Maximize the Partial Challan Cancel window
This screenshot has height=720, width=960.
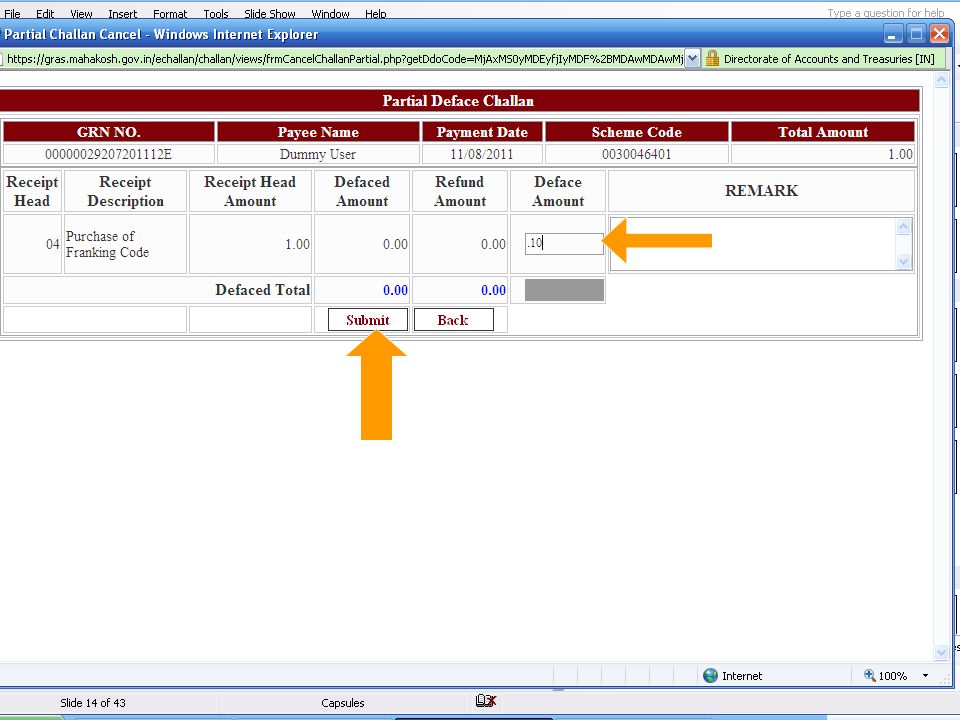tap(916, 34)
